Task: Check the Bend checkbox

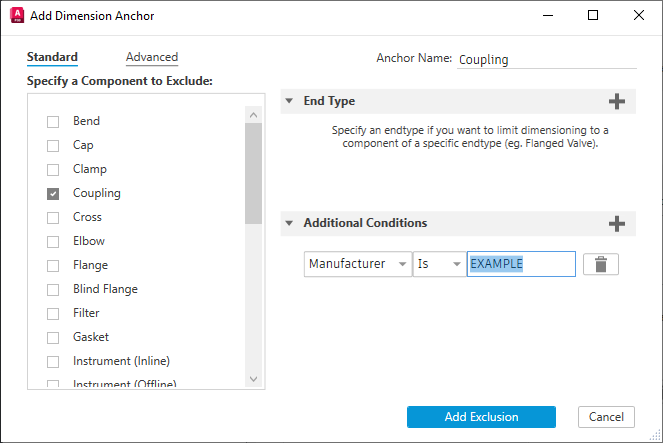Action: coord(53,122)
